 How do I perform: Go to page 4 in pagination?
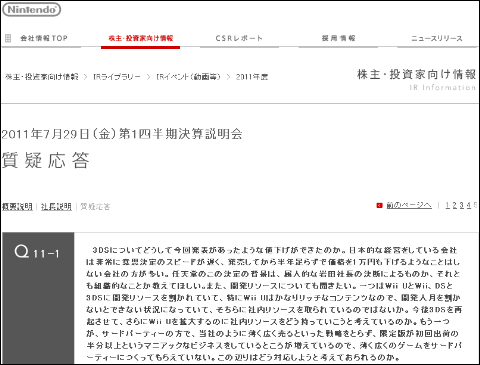click(469, 205)
